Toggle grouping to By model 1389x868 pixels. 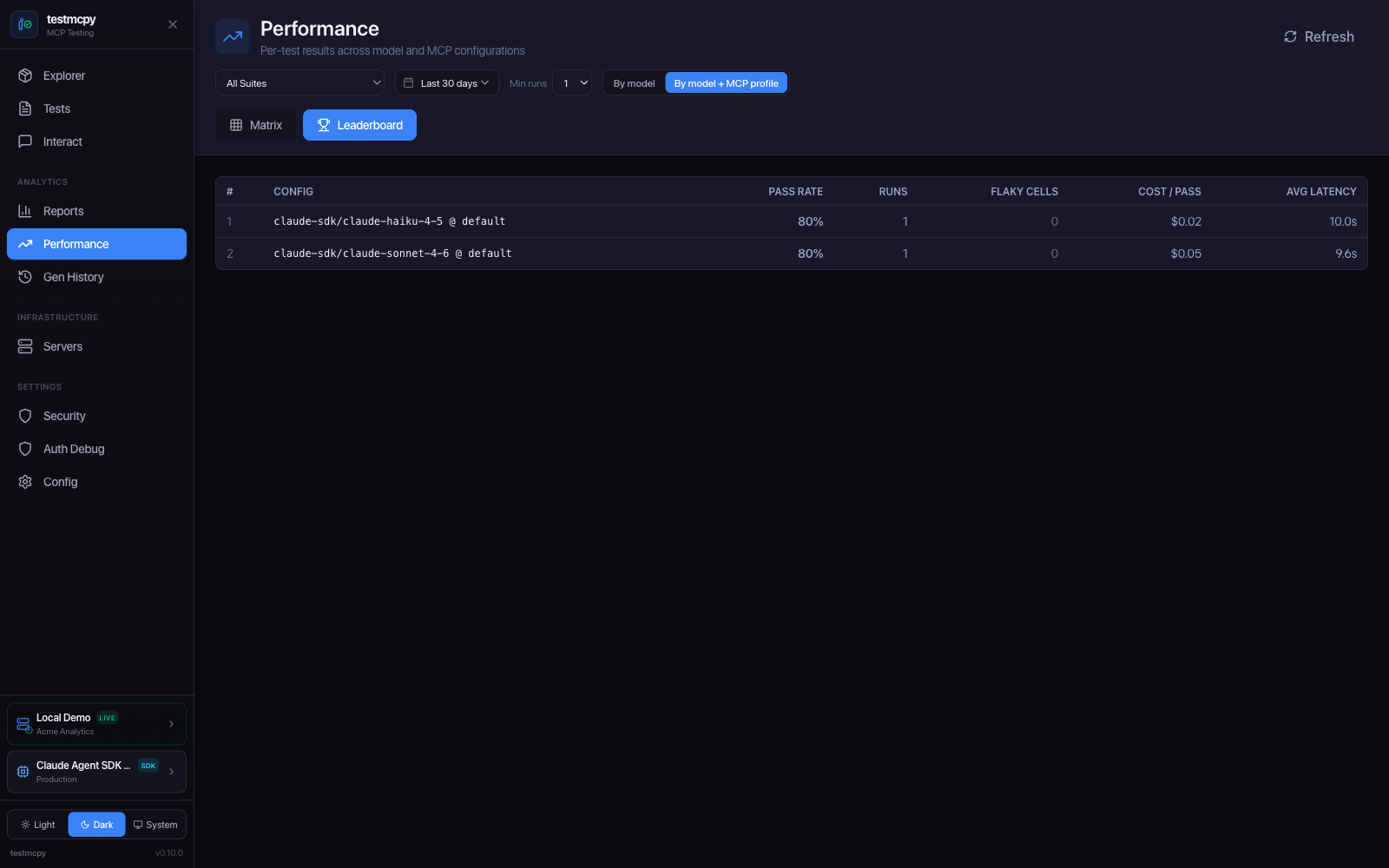634,83
